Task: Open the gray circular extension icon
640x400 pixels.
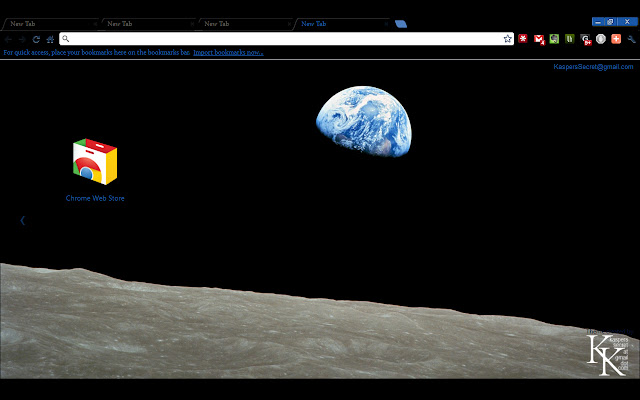Action: (601, 39)
